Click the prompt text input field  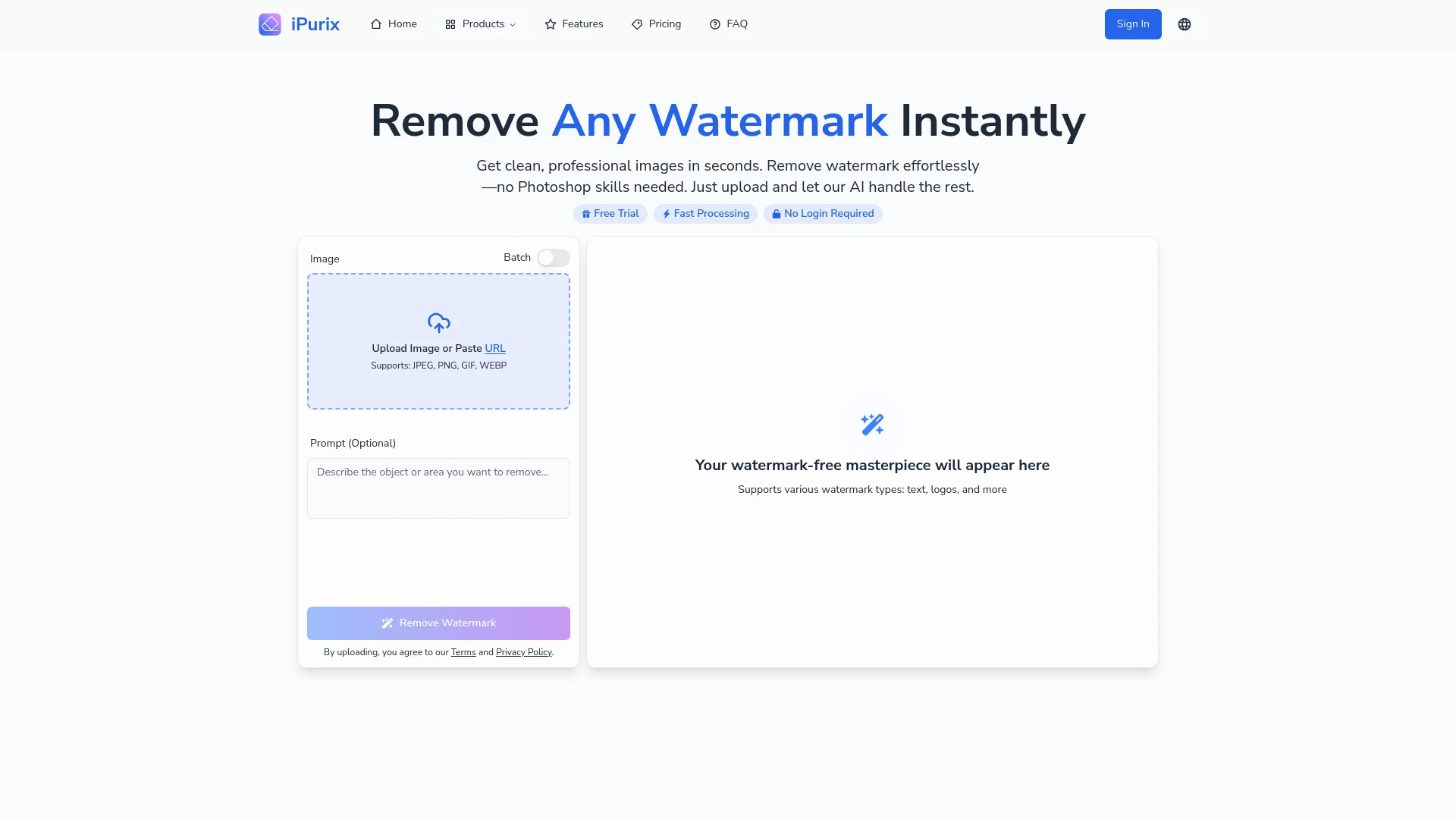click(438, 488)
